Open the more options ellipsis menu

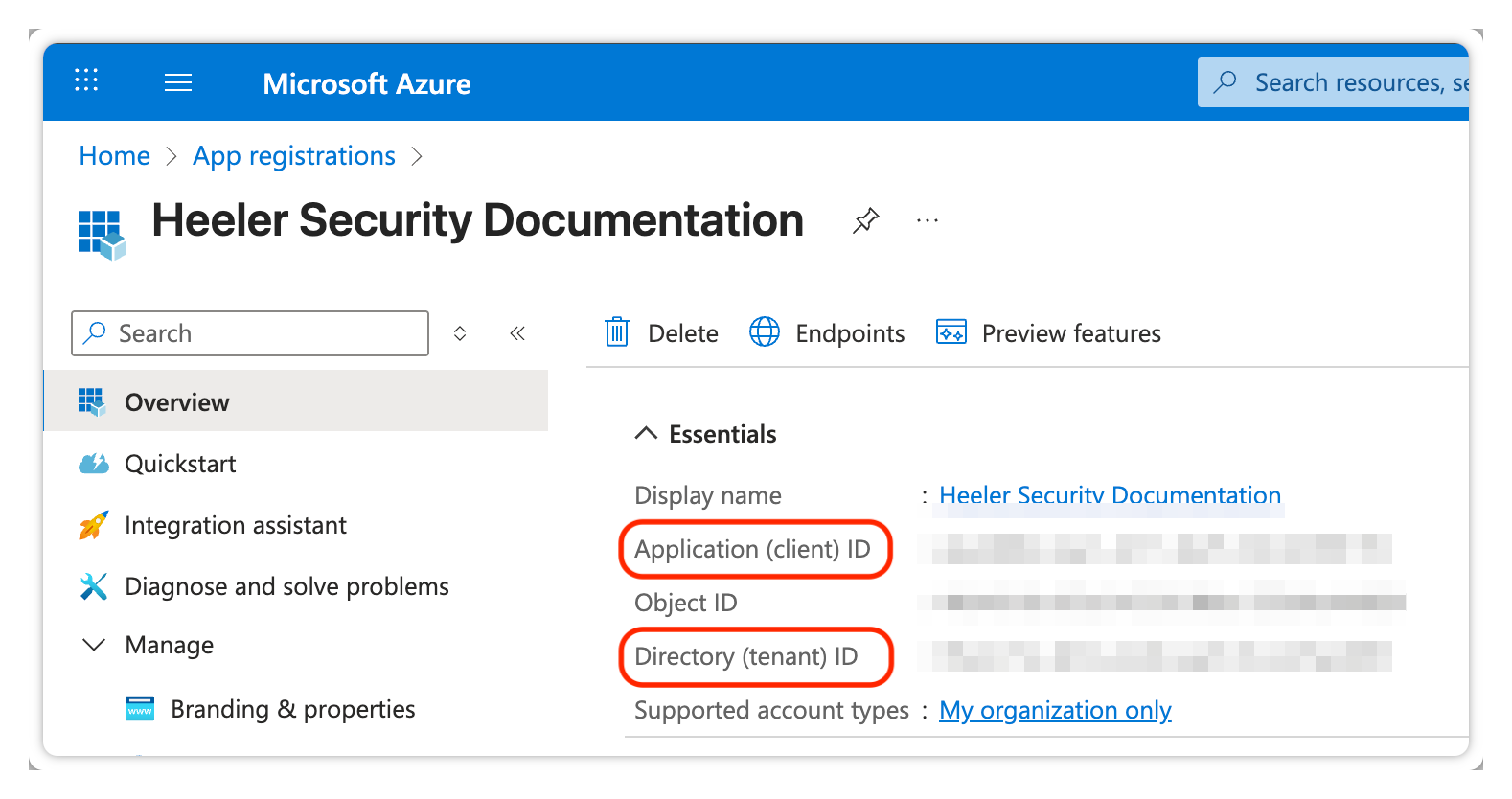point(928,220)
